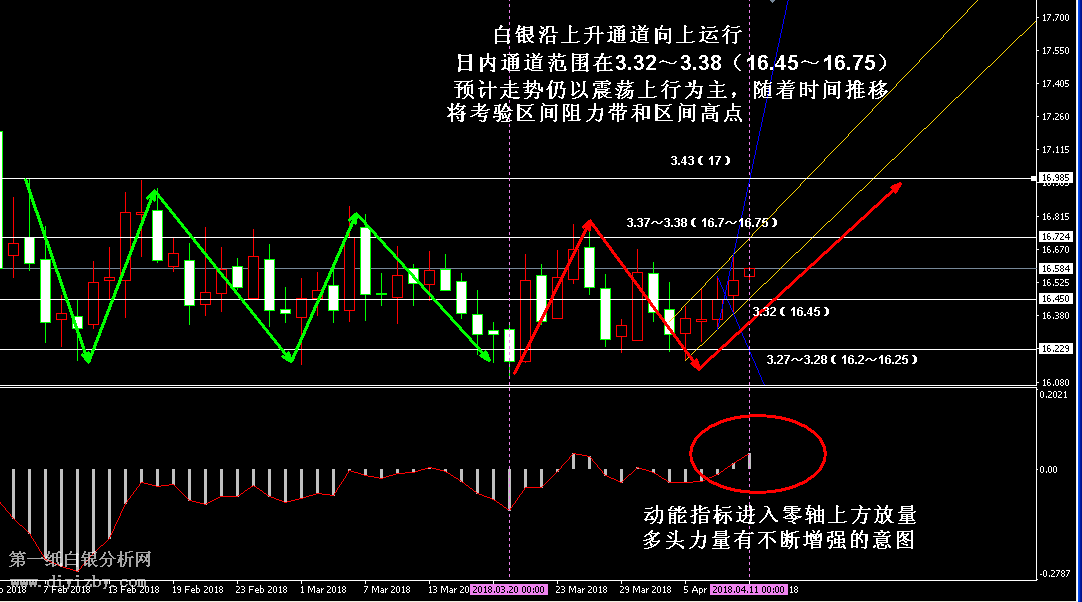
Task: Select the 3.37~3.38 (16.7~16.75) annotation text
Action: (701, 222)
